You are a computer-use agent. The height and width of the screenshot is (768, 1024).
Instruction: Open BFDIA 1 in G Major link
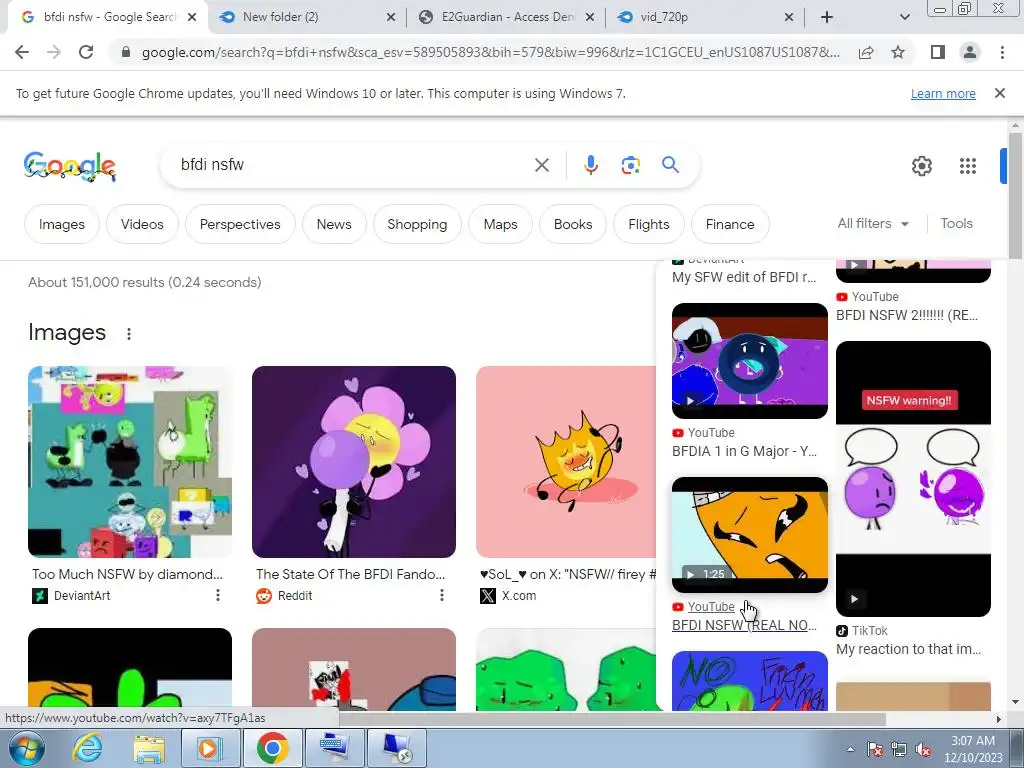click(x=744, y=451)
